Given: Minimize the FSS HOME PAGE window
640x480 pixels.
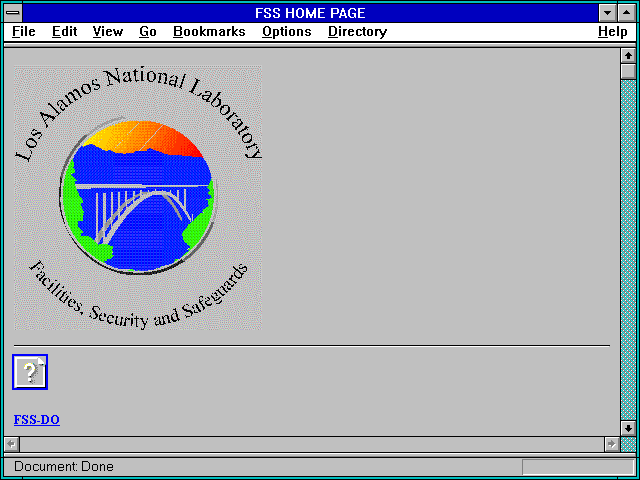Looking at the screenshot, I should click(607, 13).
